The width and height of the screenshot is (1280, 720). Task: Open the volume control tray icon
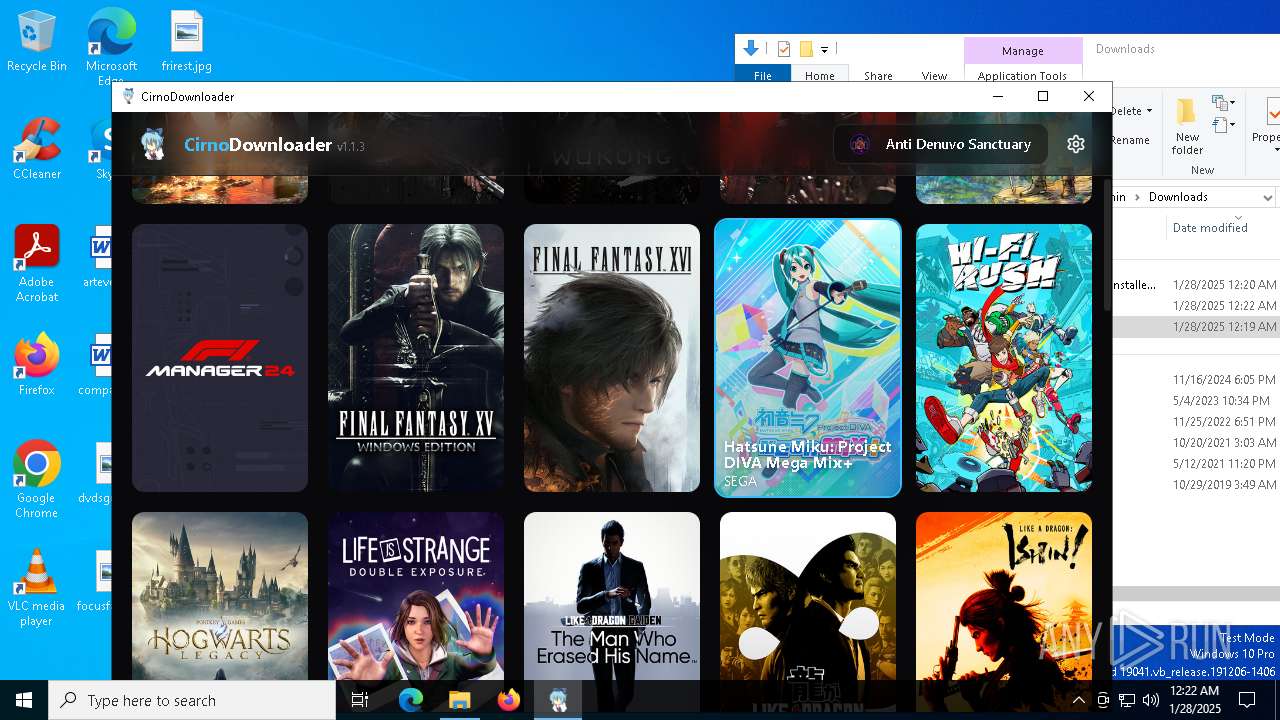click(1151, 700)
